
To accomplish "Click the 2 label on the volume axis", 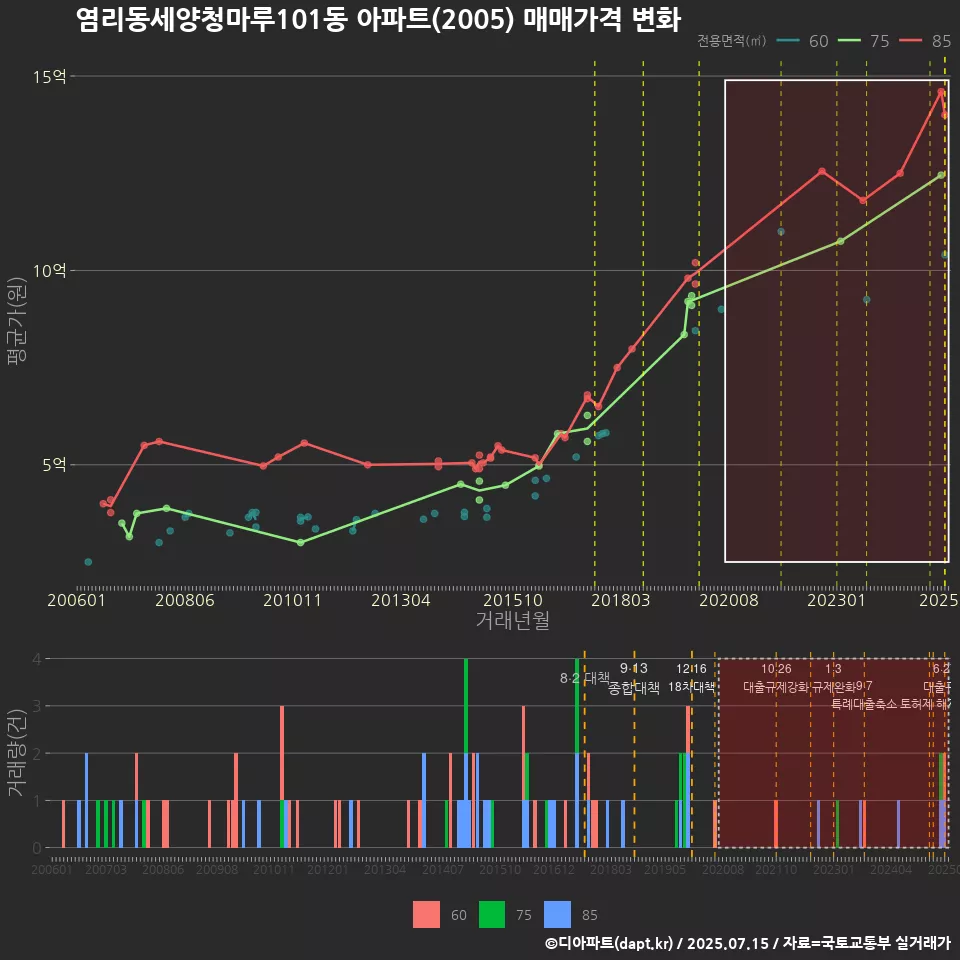I will [37, 754].
